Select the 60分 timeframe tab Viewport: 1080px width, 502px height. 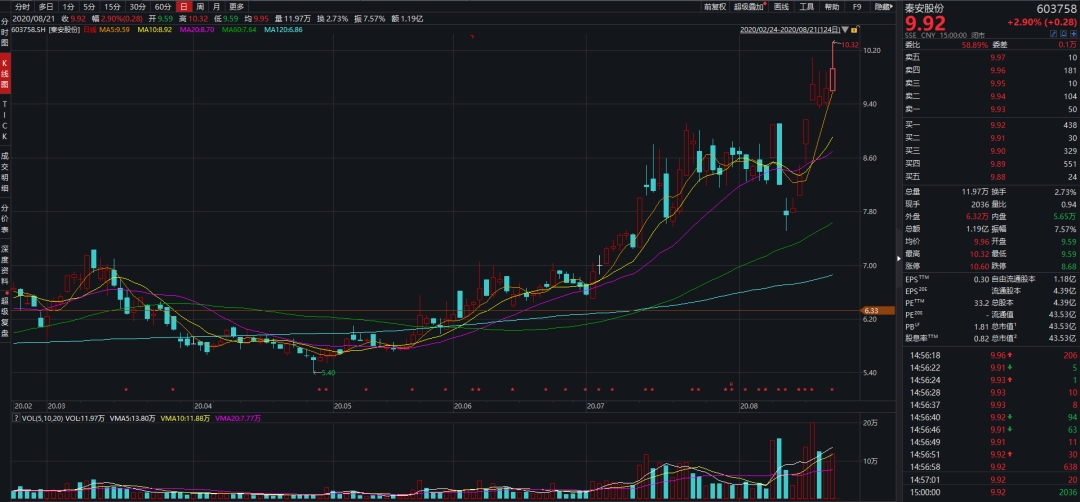[x=162, y=6]
